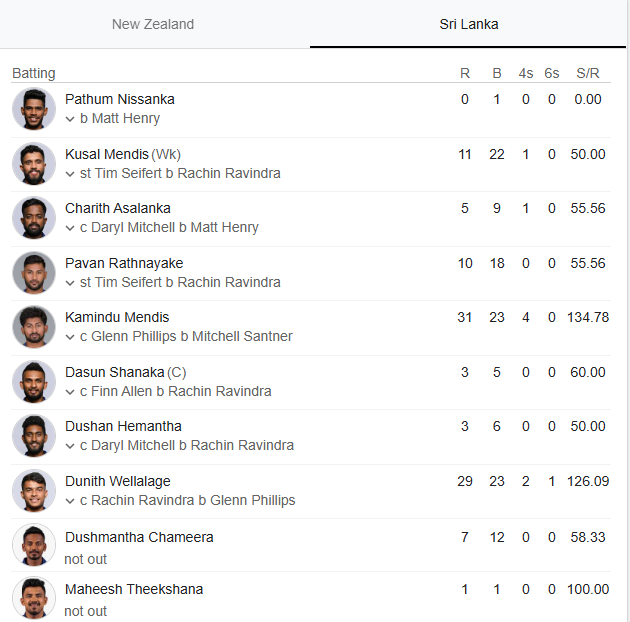Expand Kamindu Mendis's wicket details chevron
Viewport: 630px width, 622px height.
(70, 337)
